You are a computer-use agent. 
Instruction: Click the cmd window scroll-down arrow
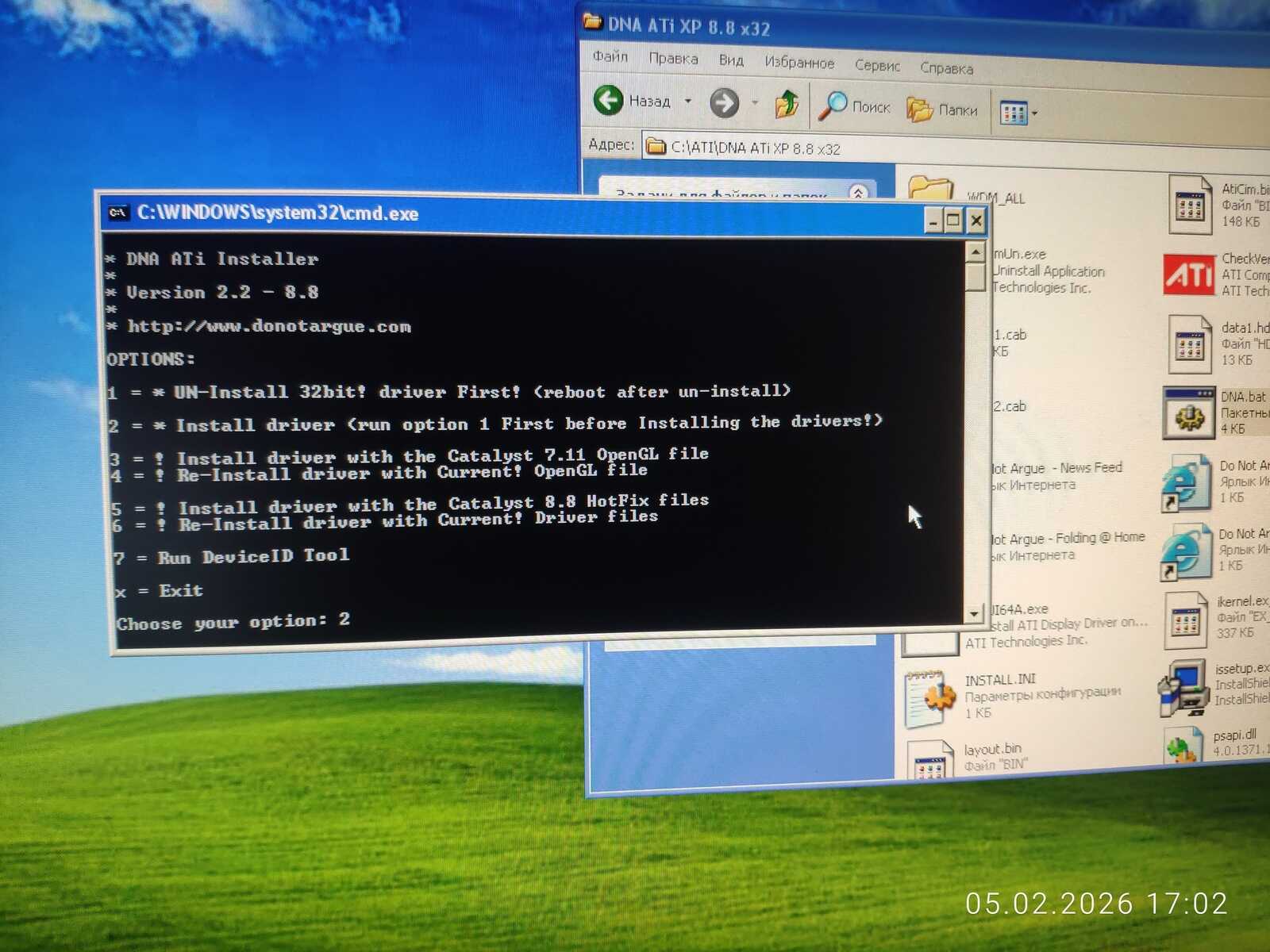pos(975,613)
